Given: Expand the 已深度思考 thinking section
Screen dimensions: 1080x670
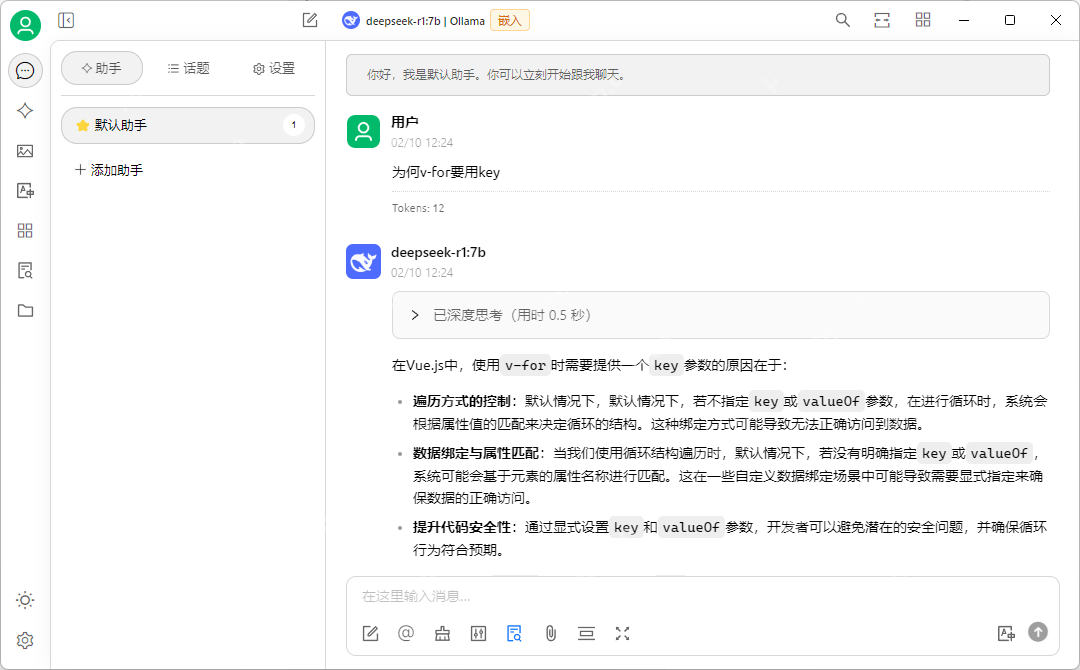Looking at the screenshot, I should (720, 315).
